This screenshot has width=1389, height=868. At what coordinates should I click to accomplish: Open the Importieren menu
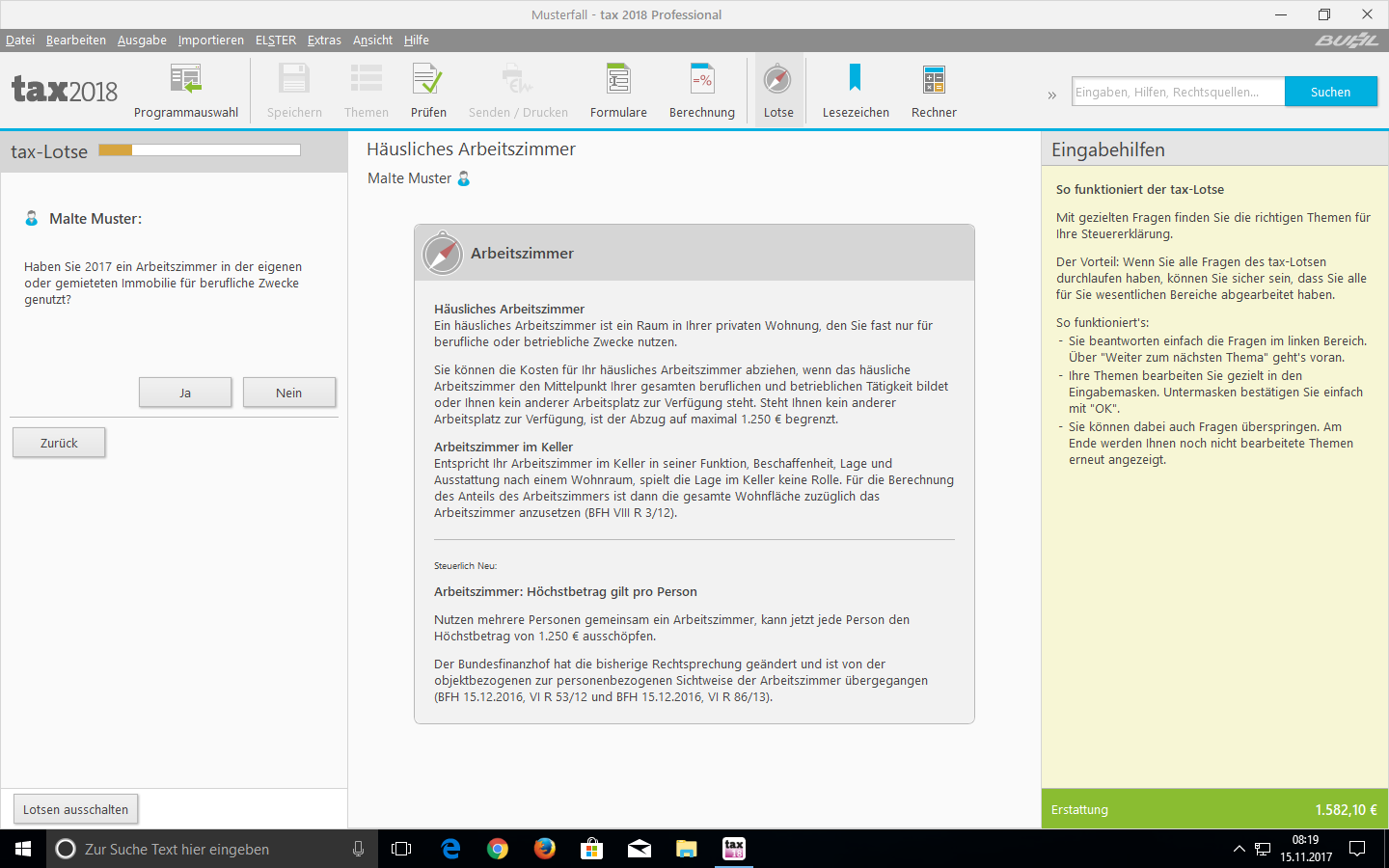tap(211, 41)
